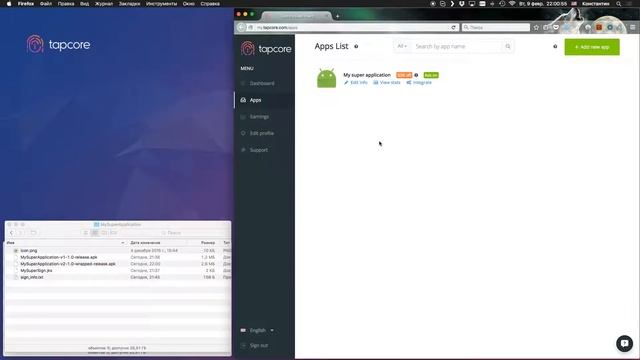Open the All filter dropdown
640x360 pixels.
[x=402, y=46]
